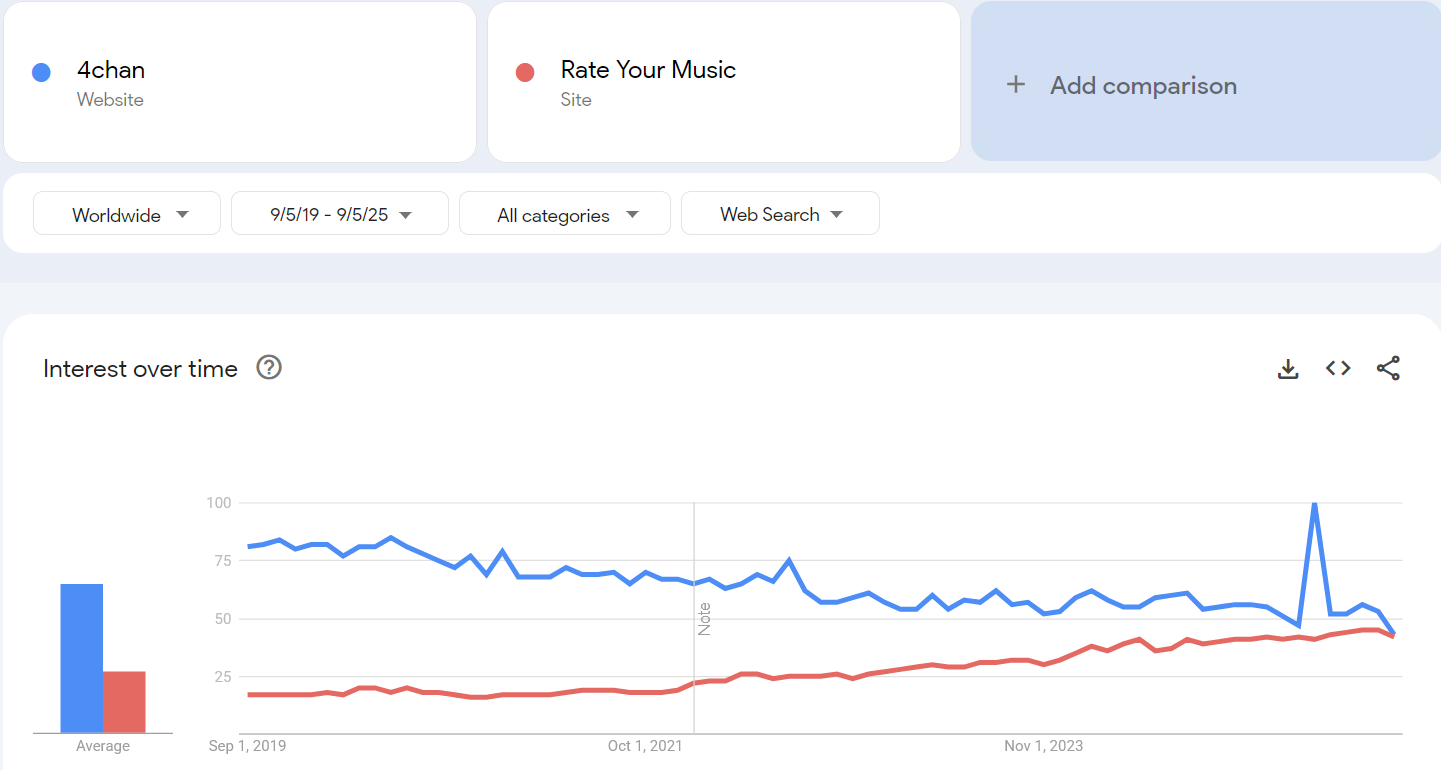Open the Interest over time help icon
The height and width of the screenshot is (770, 1441).
point(269,368)
